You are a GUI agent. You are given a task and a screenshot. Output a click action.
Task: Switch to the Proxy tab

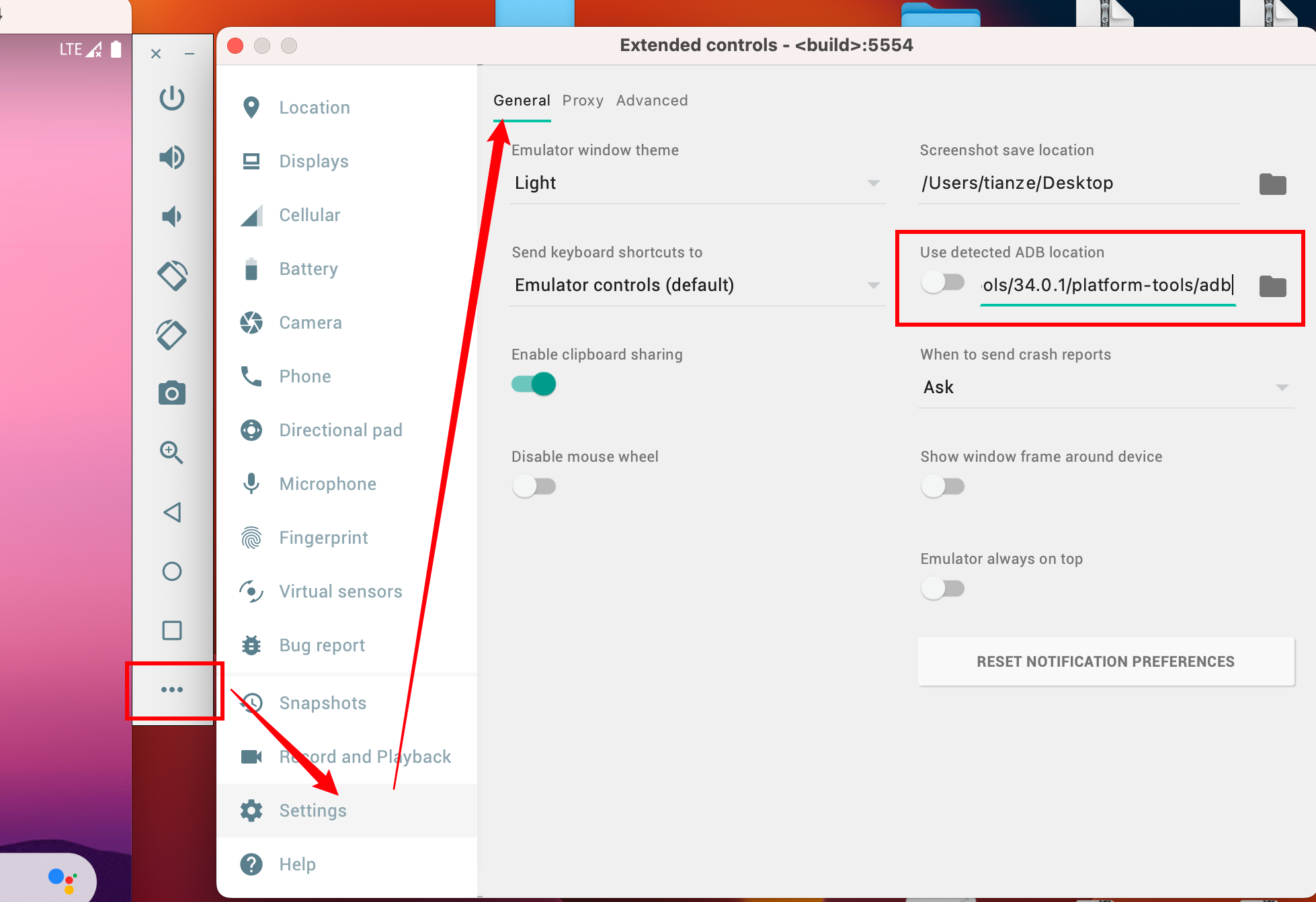(x=583, y=101)
